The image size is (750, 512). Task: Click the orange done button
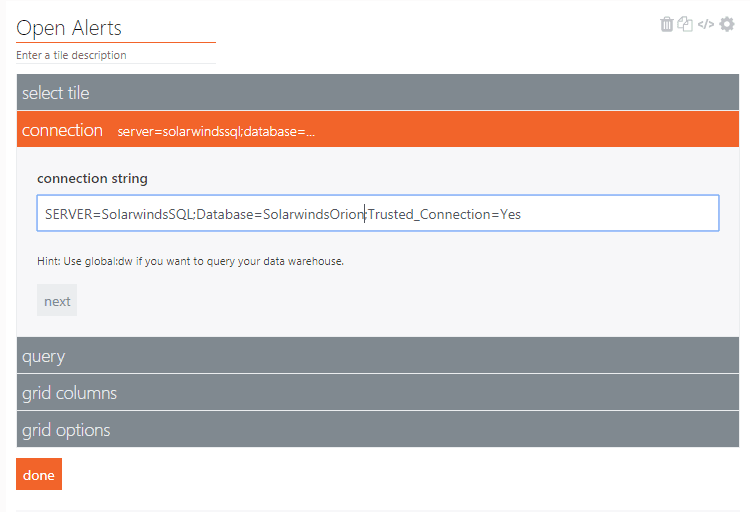tap(39, 475)
